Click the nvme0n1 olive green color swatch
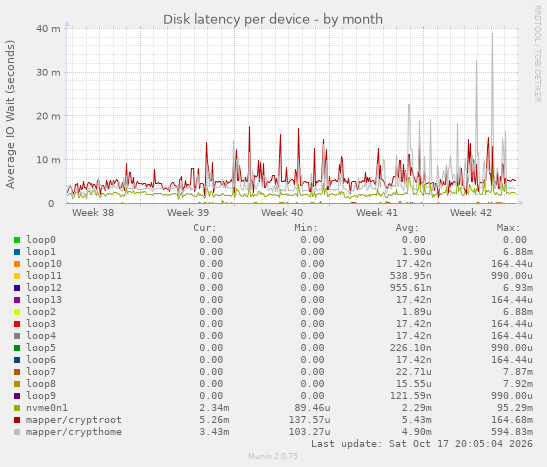Screen dimensions: 547x467 pyautogui.click(x=17, y=408)
